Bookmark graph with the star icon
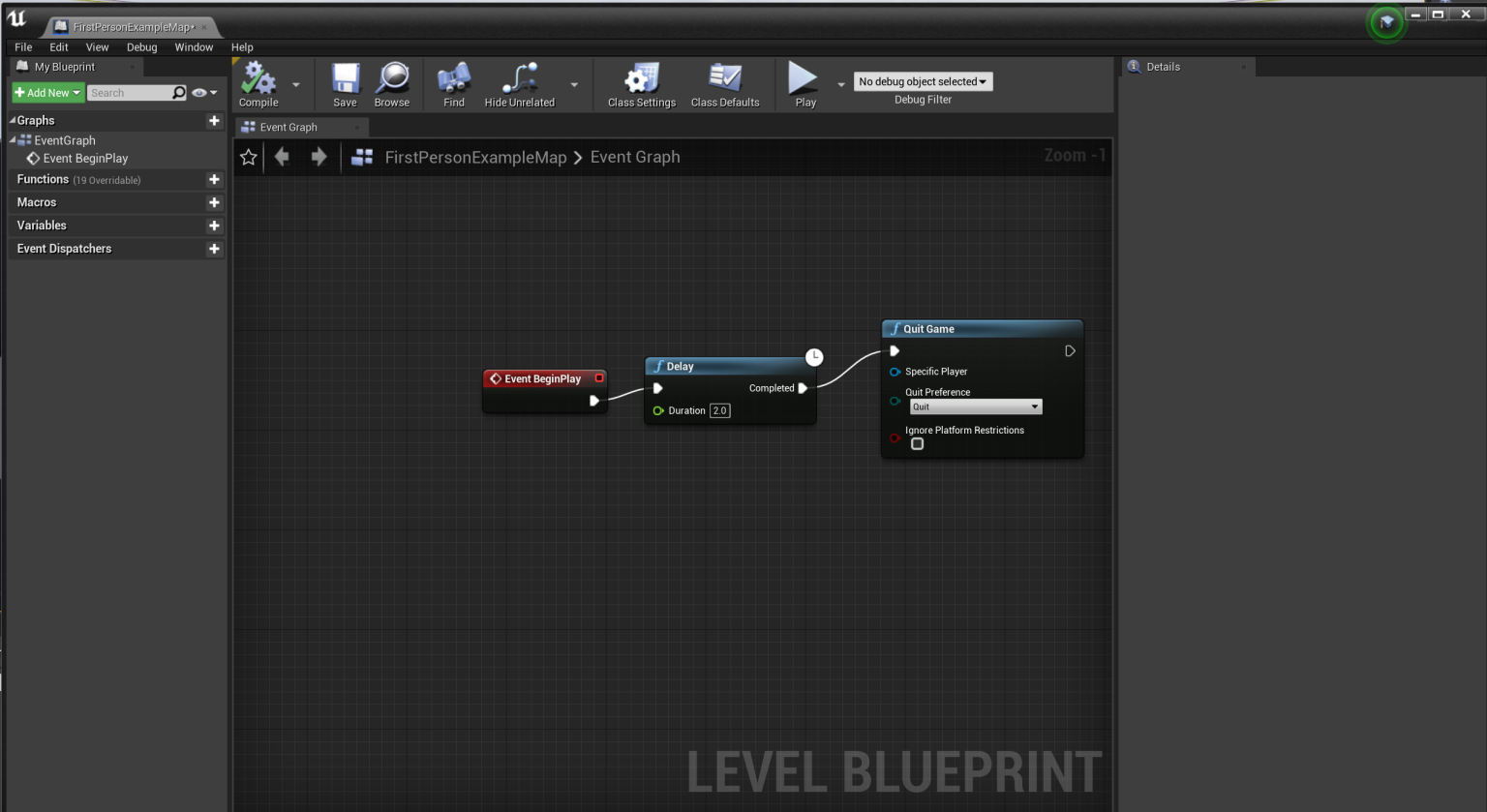This screenshot has width=1487, height=812. click(x=249, y=157)
